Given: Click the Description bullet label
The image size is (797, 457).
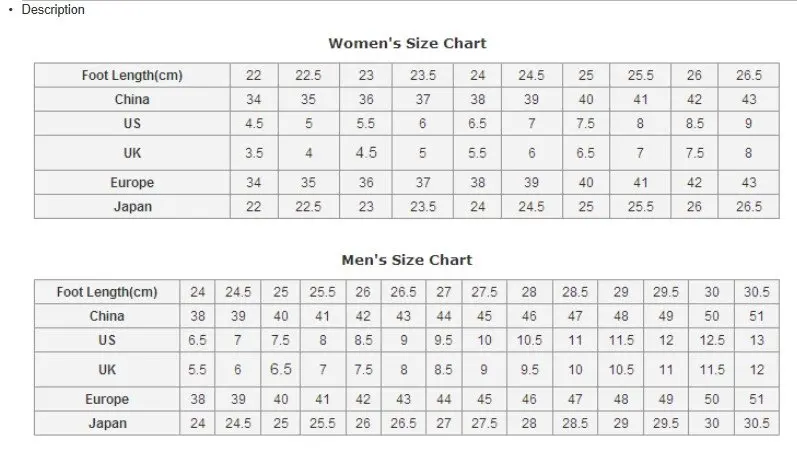Looking at the screenshot, I should [x=53, y=10].
